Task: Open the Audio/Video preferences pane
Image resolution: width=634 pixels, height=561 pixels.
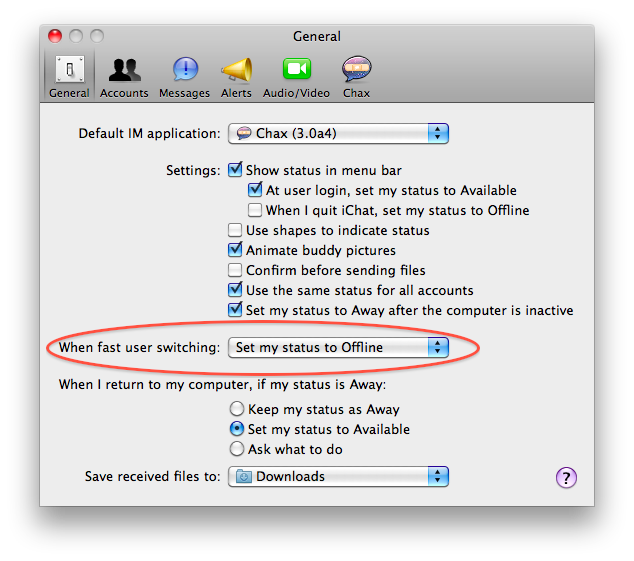Action: point(296,76)
